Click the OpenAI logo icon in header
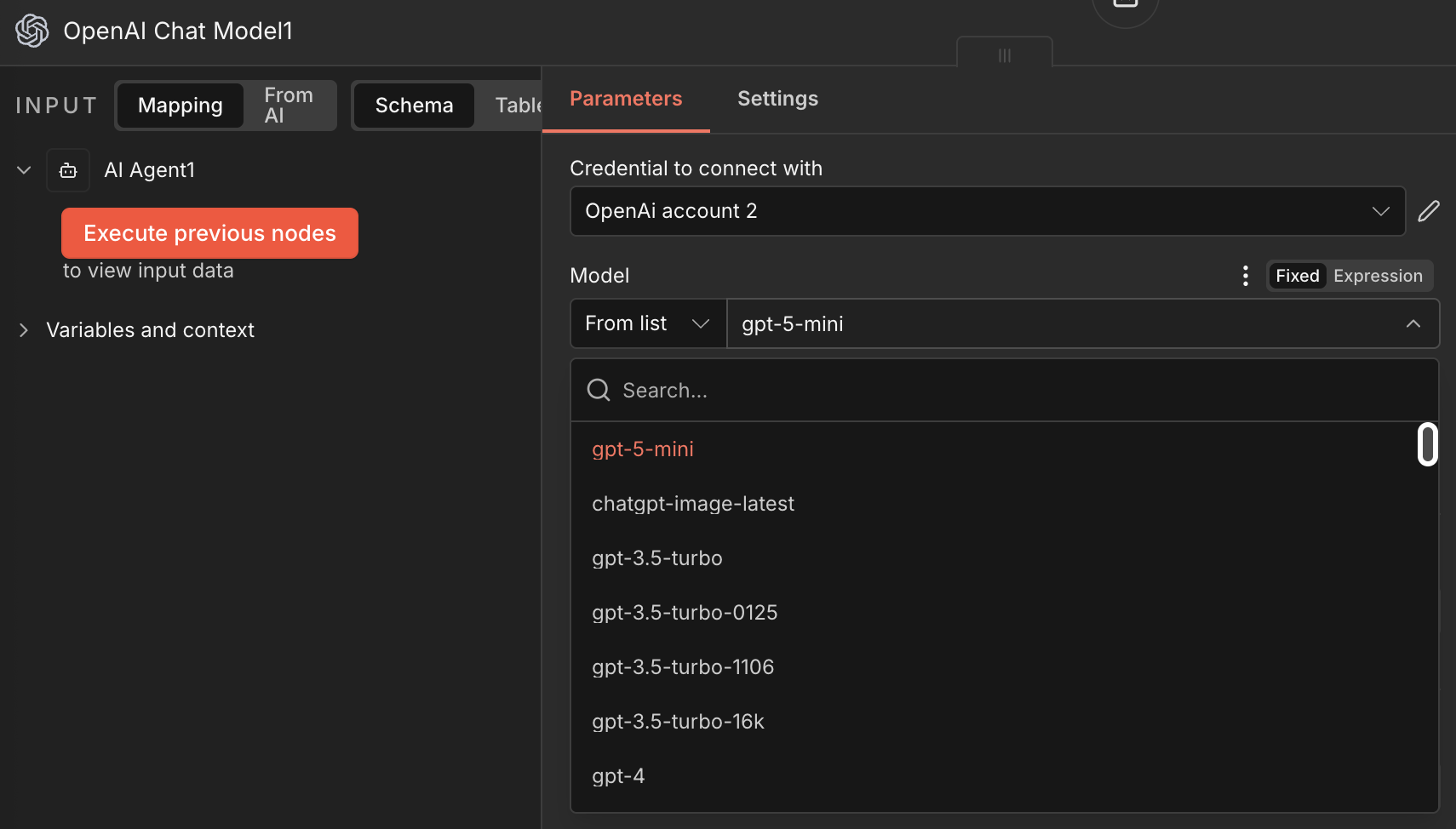 tap(32, 31)
